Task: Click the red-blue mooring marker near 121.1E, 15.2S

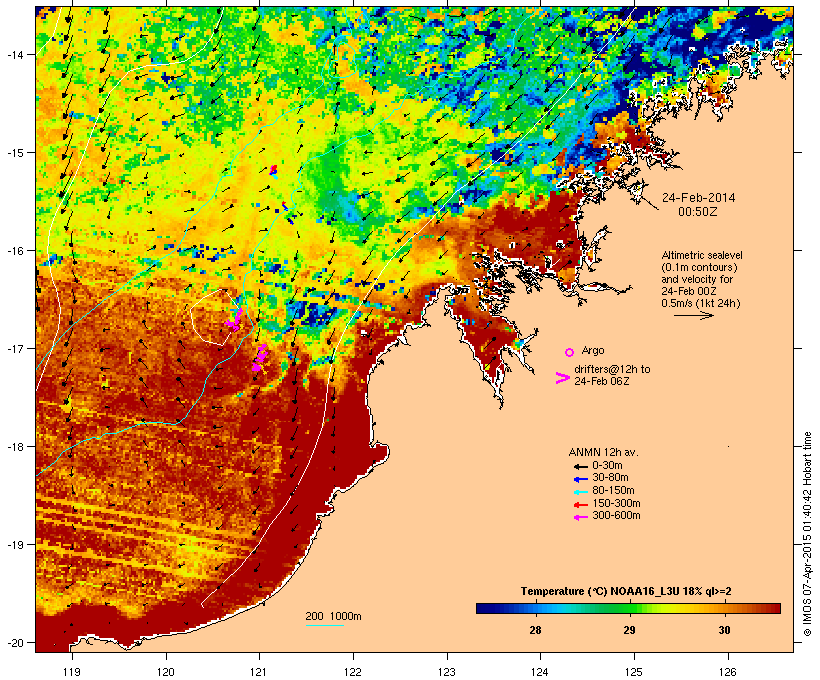Action: pos(273,170)
